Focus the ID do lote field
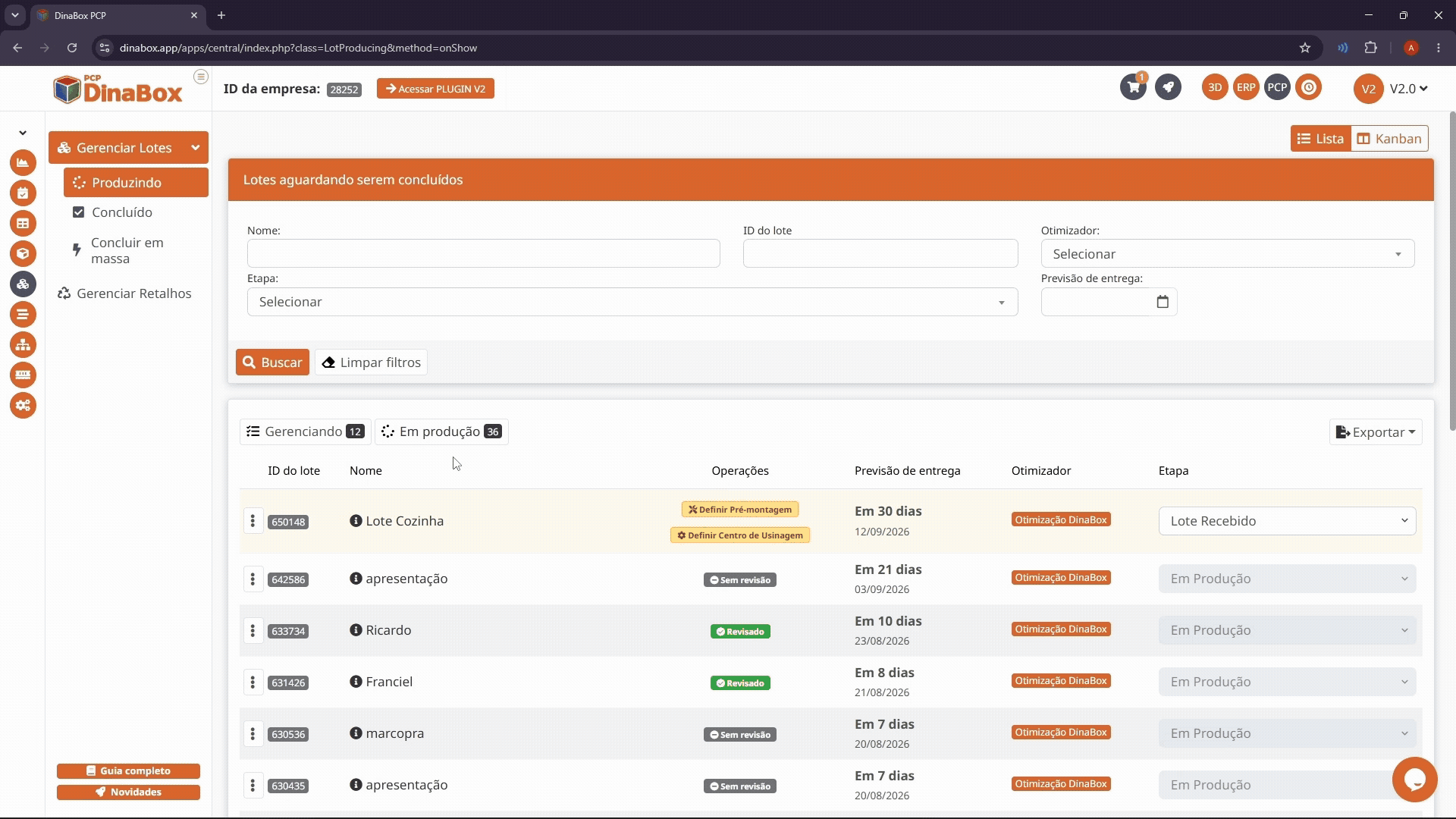The height and width of the screenshot is (819, 1456). coord(880,253)
